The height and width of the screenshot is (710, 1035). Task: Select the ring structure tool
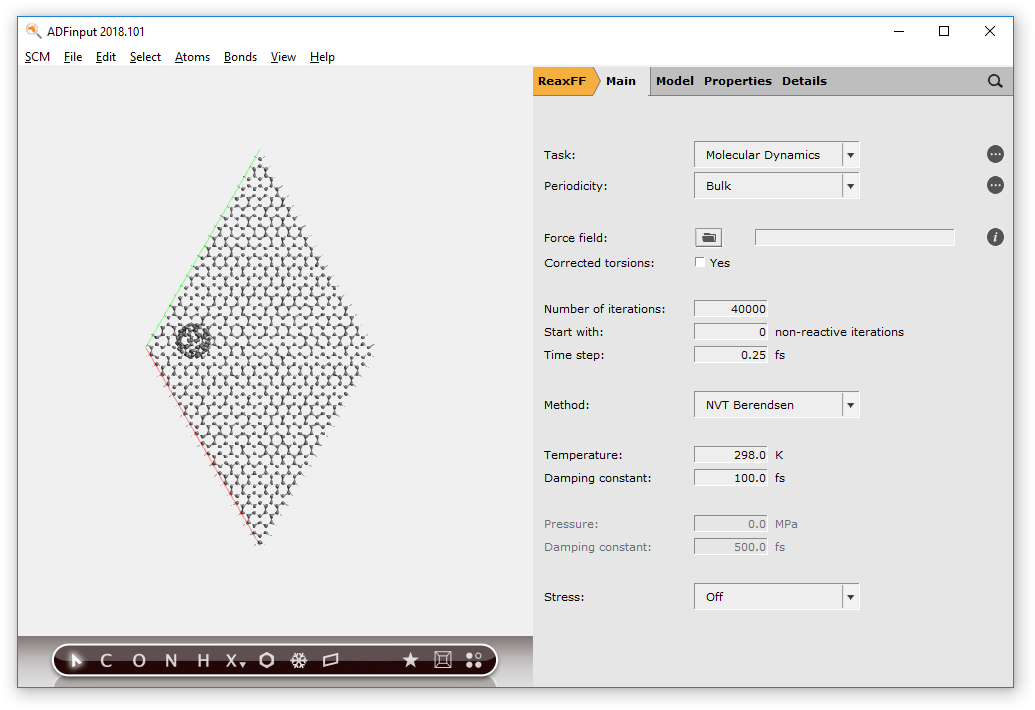267,661
